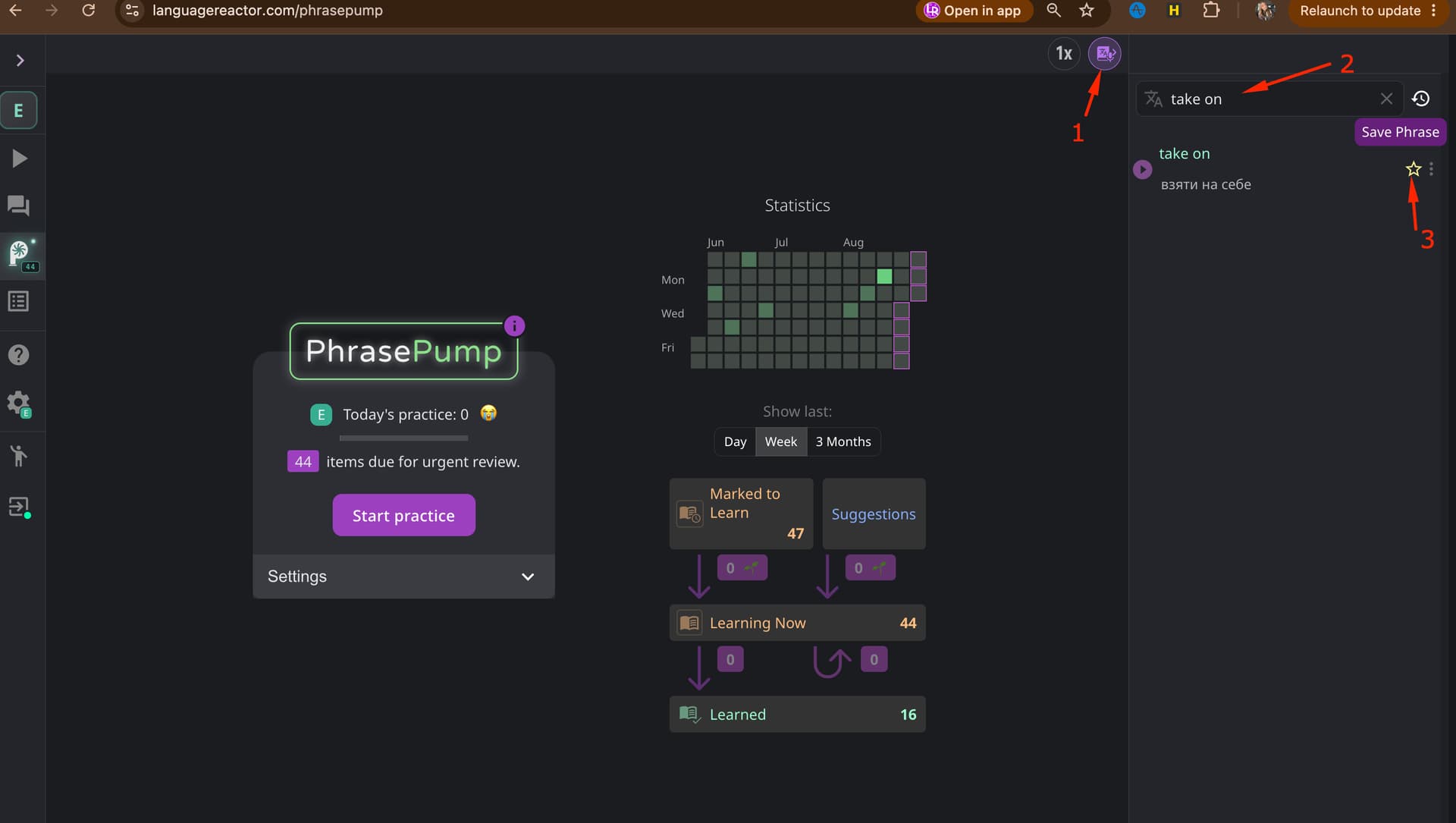This screenshot has height=823, width=1456.
Task: Click the Open in app button
Action: (974, 11)
